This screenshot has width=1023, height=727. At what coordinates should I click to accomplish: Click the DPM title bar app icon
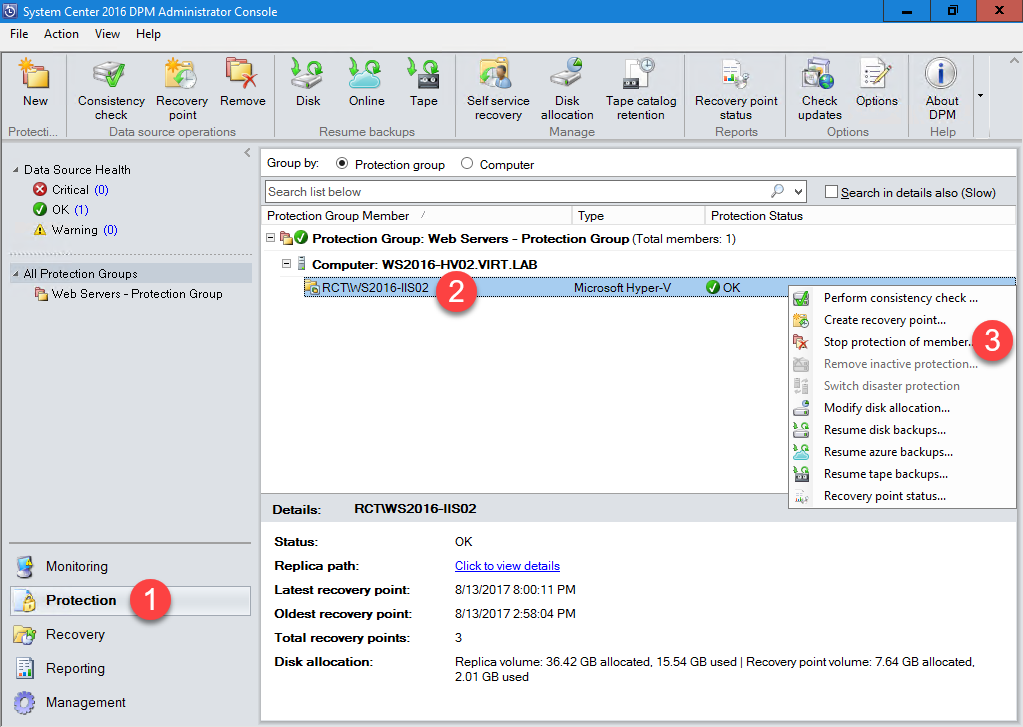tap(10, 11)
